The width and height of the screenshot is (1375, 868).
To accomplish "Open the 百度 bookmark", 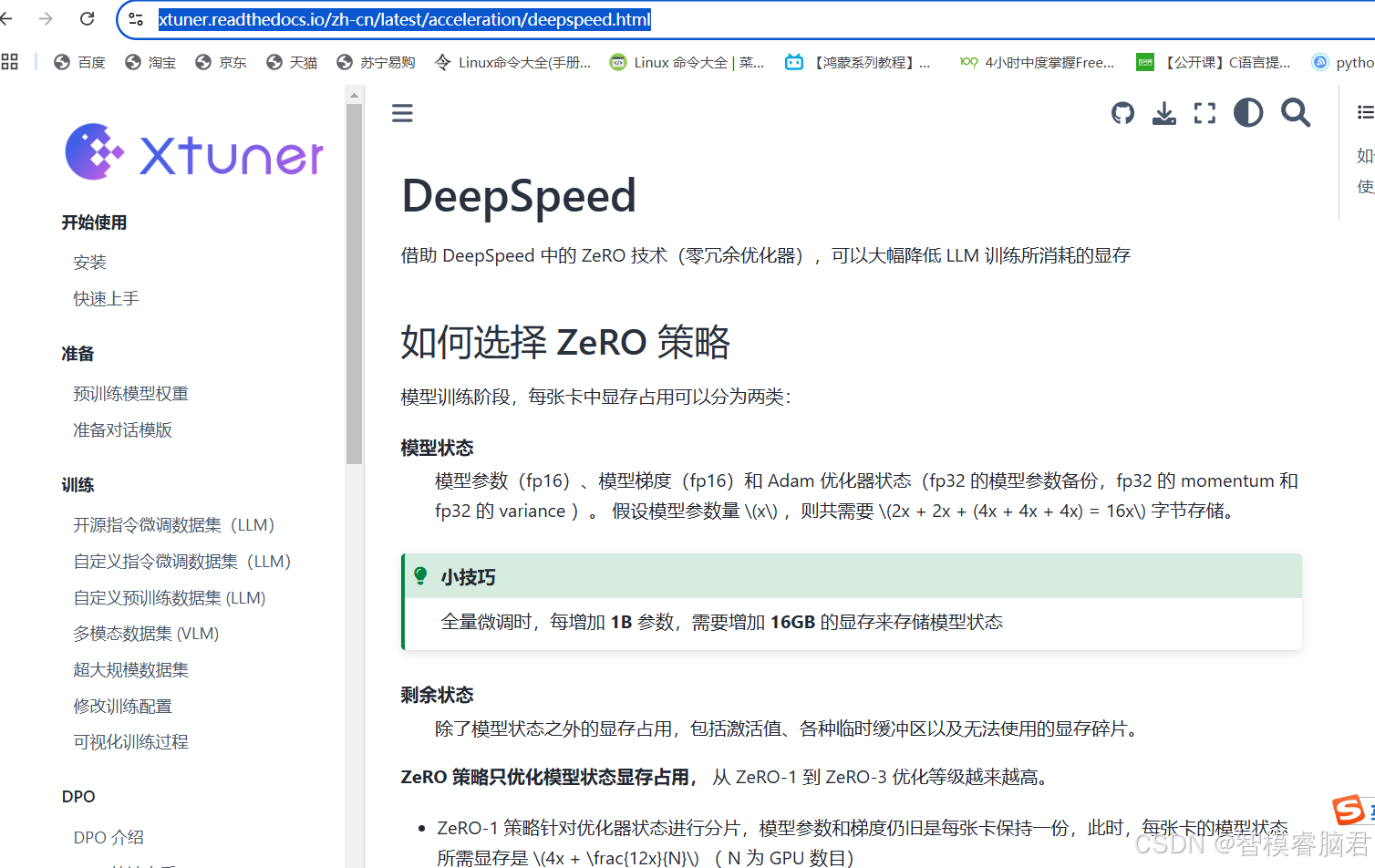I will point(80,62).
